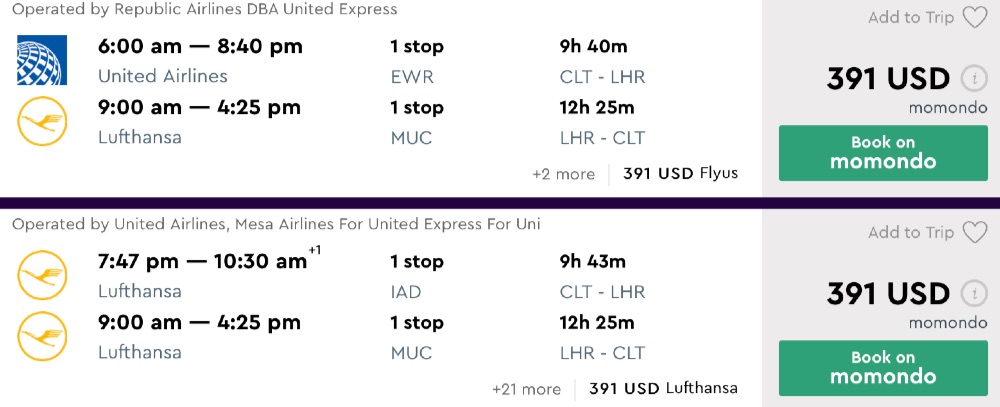Click the first Add to Trip label
1000x407 pixels.
coord(911,17)
